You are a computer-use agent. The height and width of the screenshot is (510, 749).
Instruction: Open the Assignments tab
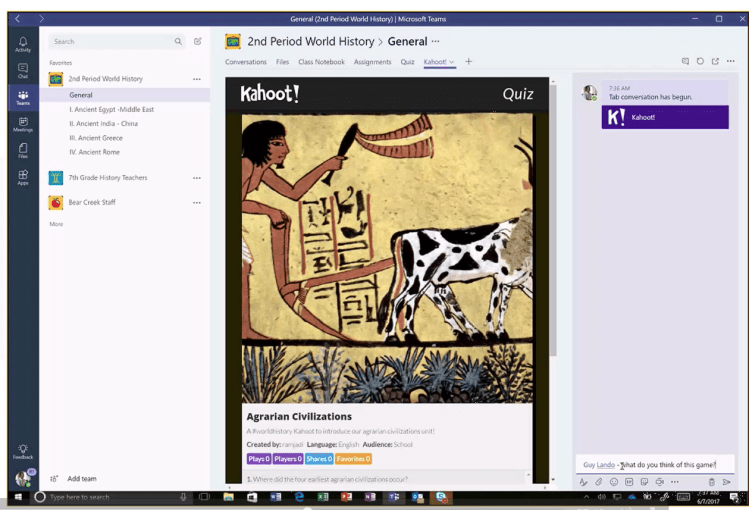tap(372, 62)
